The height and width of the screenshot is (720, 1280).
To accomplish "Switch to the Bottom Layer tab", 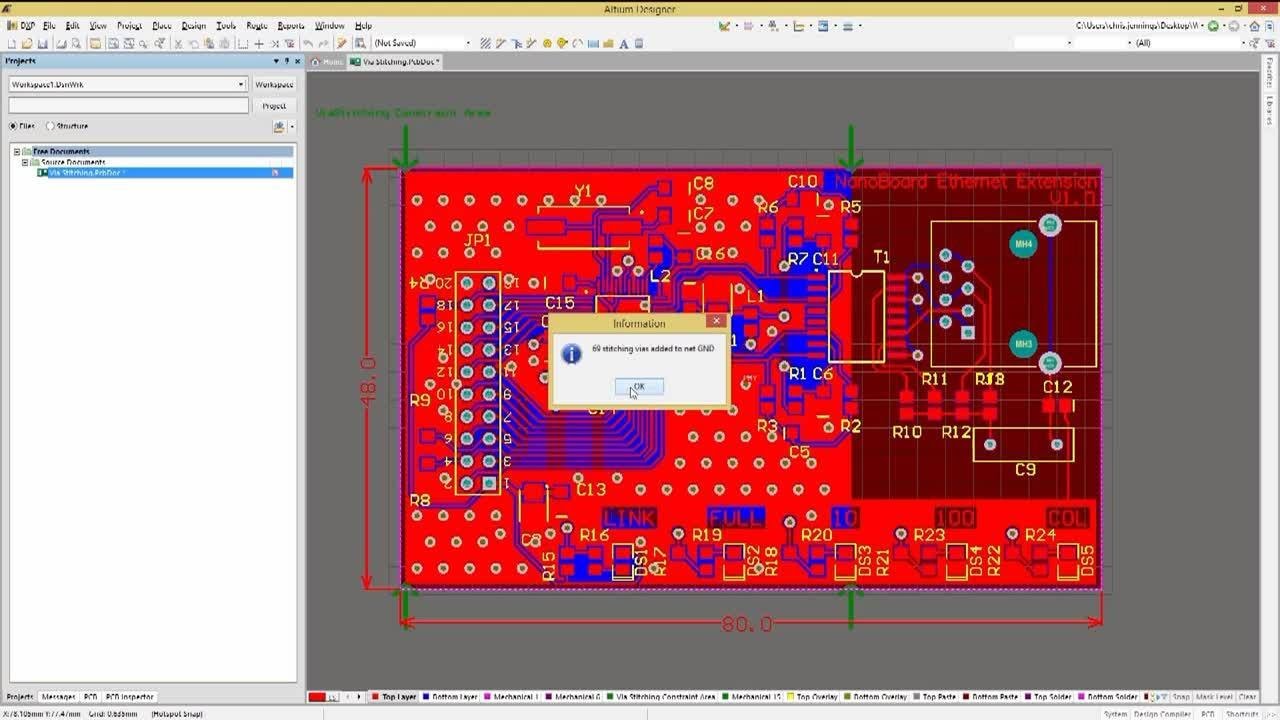I will click(452, 697).
